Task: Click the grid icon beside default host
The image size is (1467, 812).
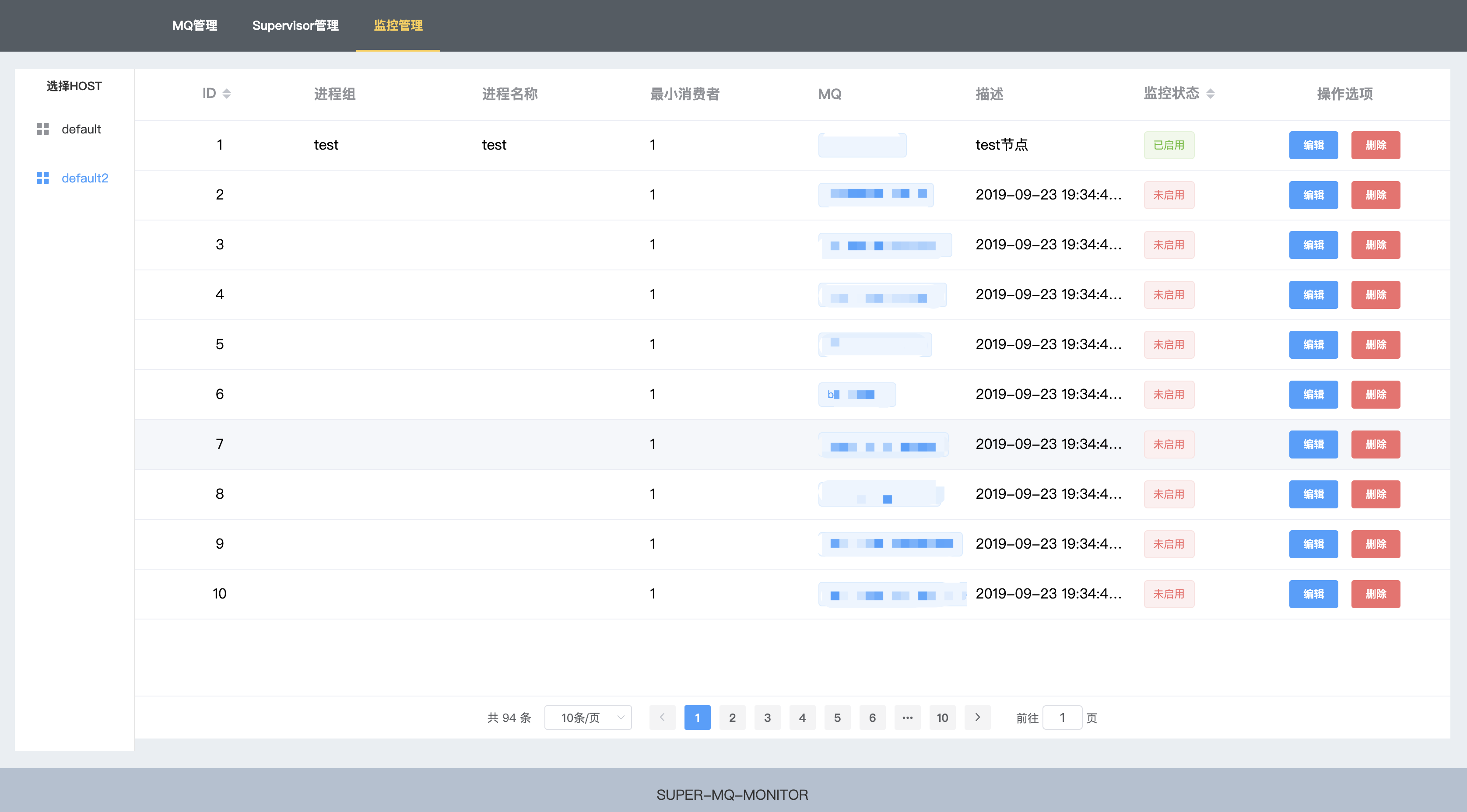Action: click(43, 129)
